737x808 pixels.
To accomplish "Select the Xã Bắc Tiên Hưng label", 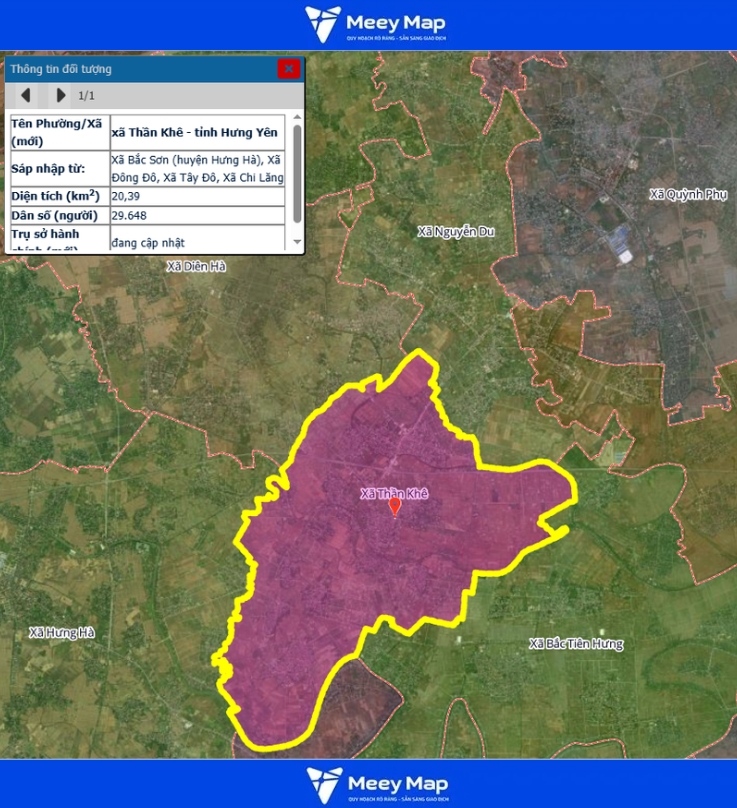I will (x=576, y=644).
